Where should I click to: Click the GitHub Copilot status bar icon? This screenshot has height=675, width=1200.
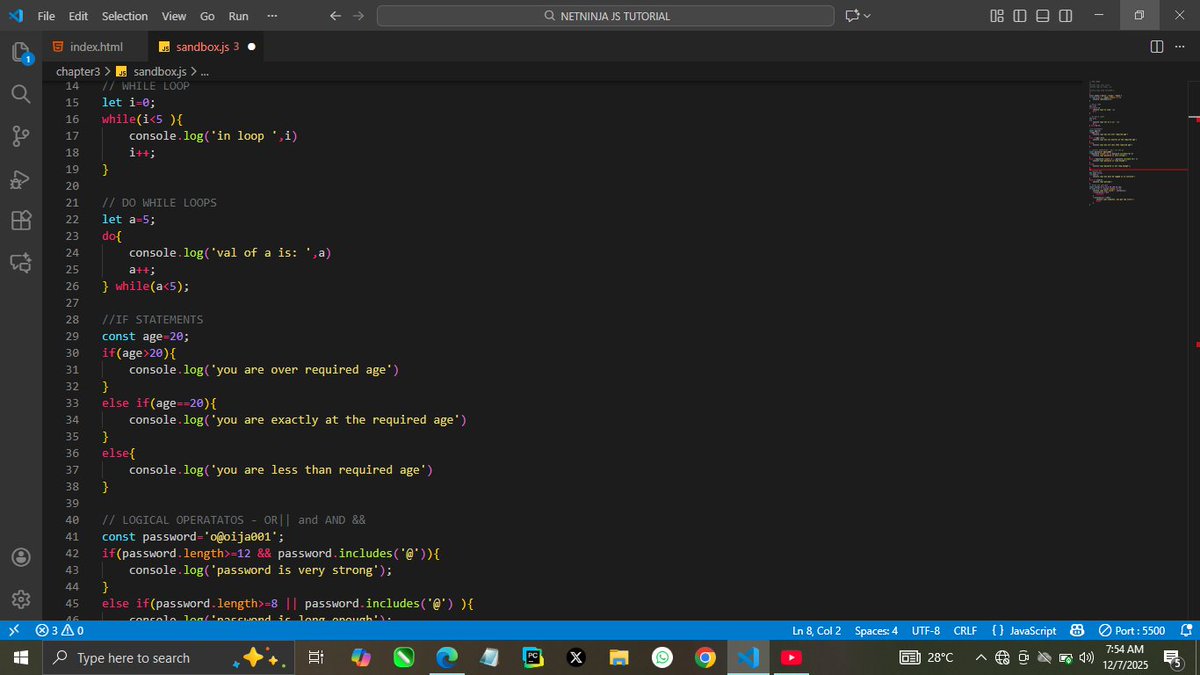click(1077, 630)
